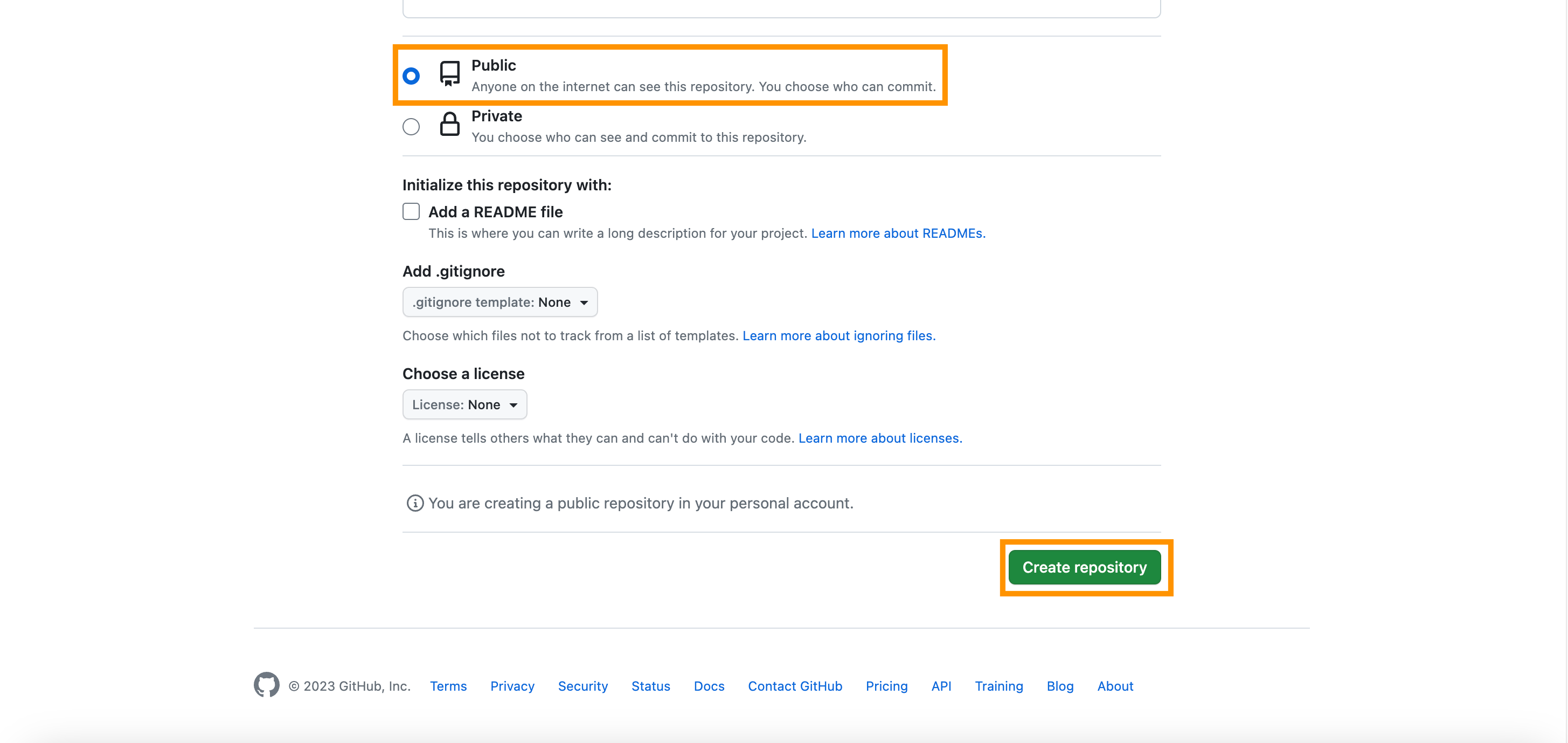Image resolution: width=1568 pixels, height=743 pixels.
Task: Go to the Terms page
Action: coord(448,686)
